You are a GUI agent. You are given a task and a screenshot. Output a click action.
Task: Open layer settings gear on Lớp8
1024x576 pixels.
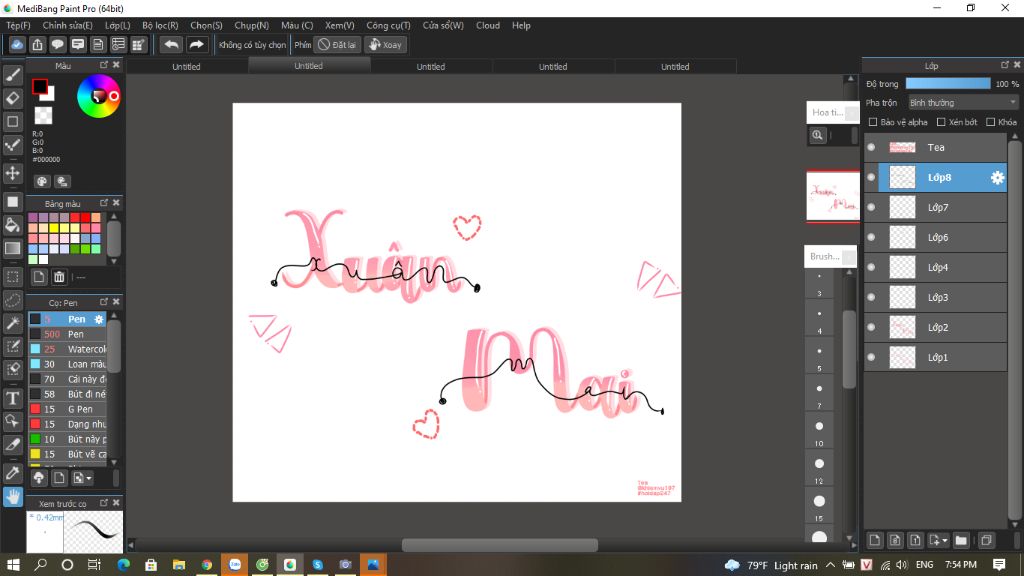(997, 178)
